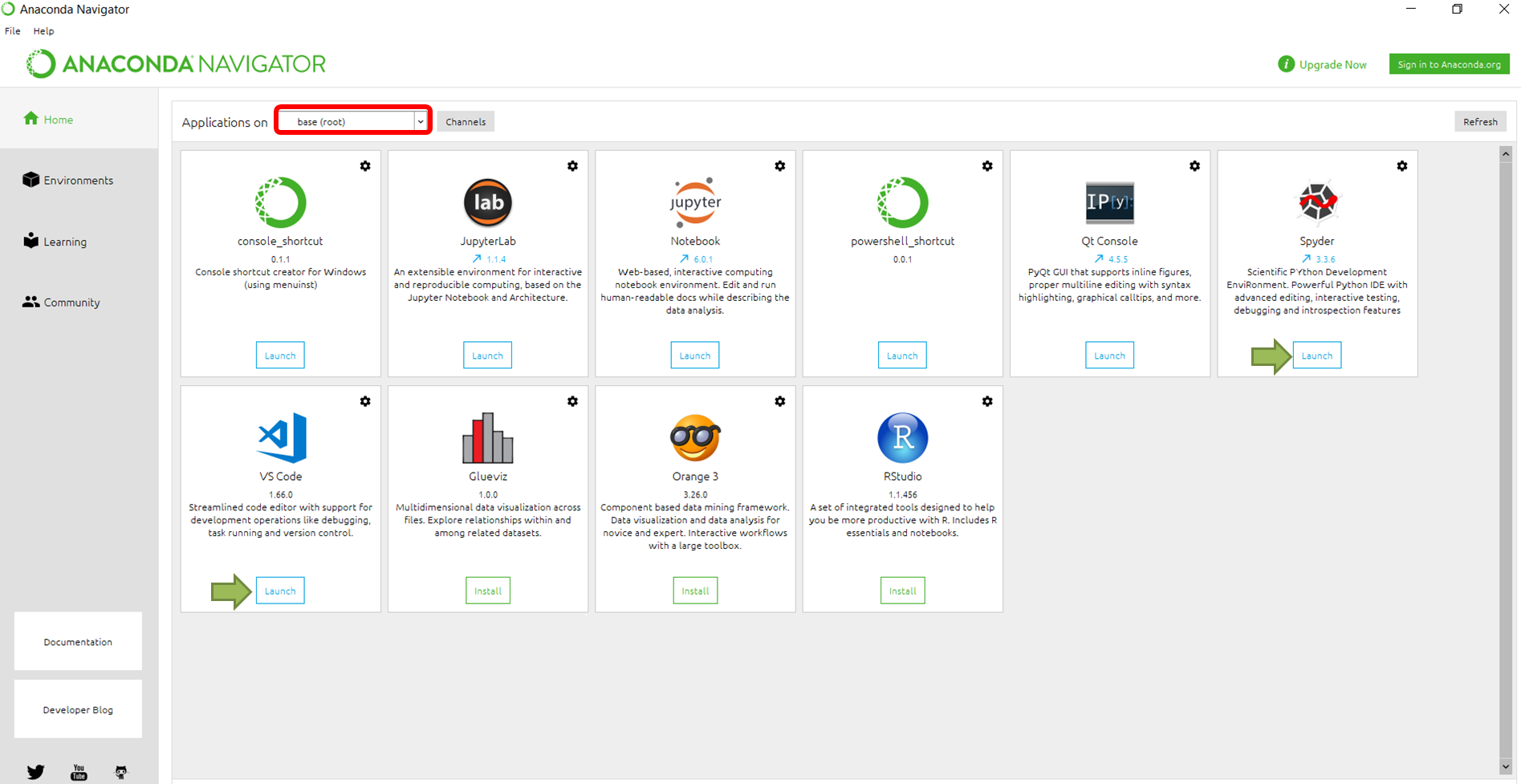Image resolution: width=1521 pixels, height=784 pixels.
Task: Click the Jupyter Notebook logo
Action: (695, 202)
